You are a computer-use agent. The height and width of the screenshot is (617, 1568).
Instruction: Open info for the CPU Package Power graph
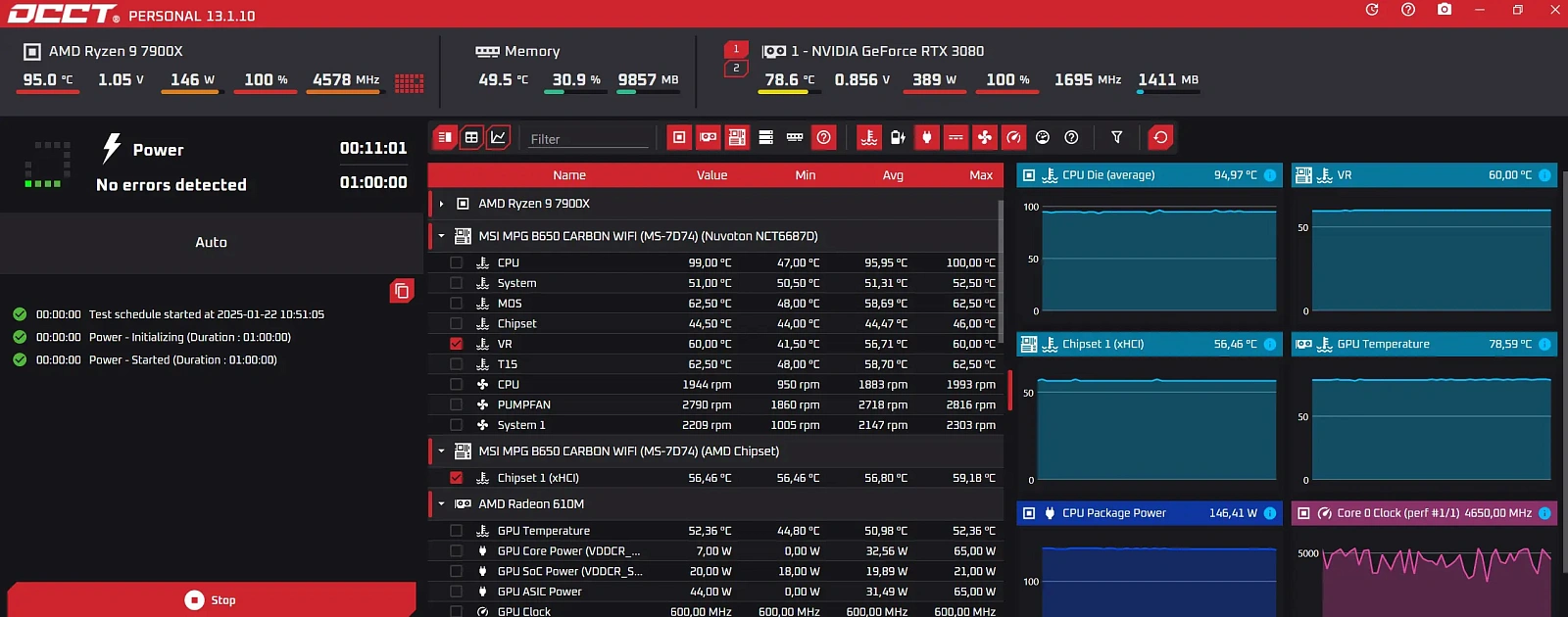pos(1270,513)
